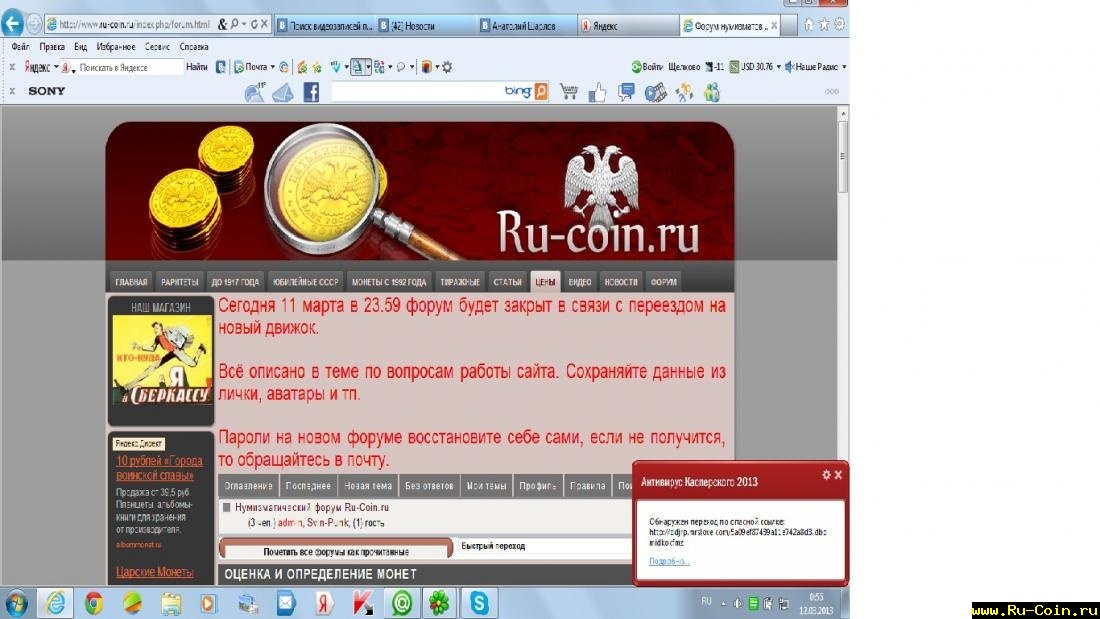Click the chat bubble icon in Sony toolbar
Image resolution: width=1100 pixels, height=619 pixels.
(626, 92)
